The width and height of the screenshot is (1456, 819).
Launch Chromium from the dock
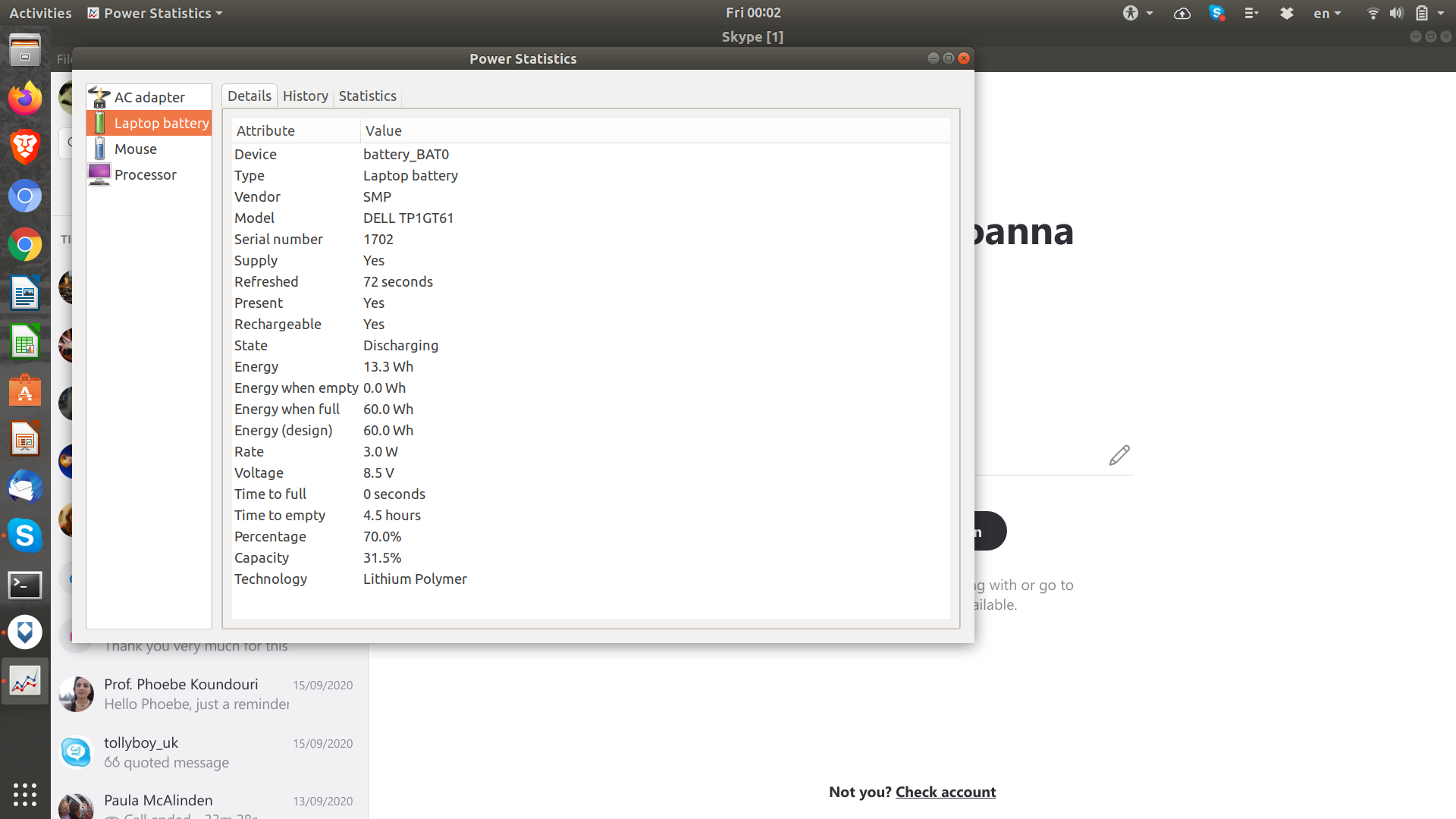pyautogui.click(x=25, y=196)
